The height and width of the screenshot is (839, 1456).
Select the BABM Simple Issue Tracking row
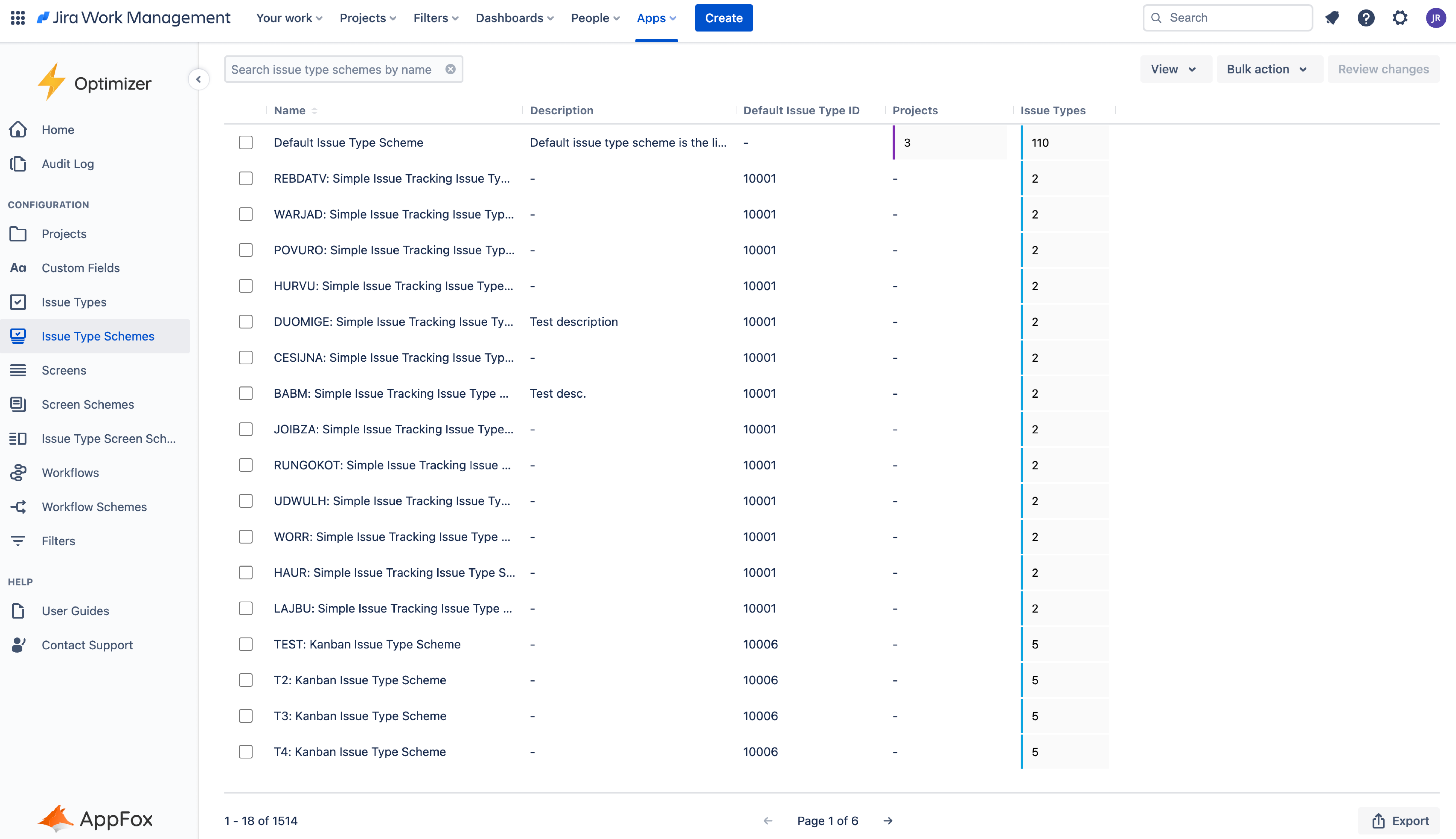(x=246, y=394)
